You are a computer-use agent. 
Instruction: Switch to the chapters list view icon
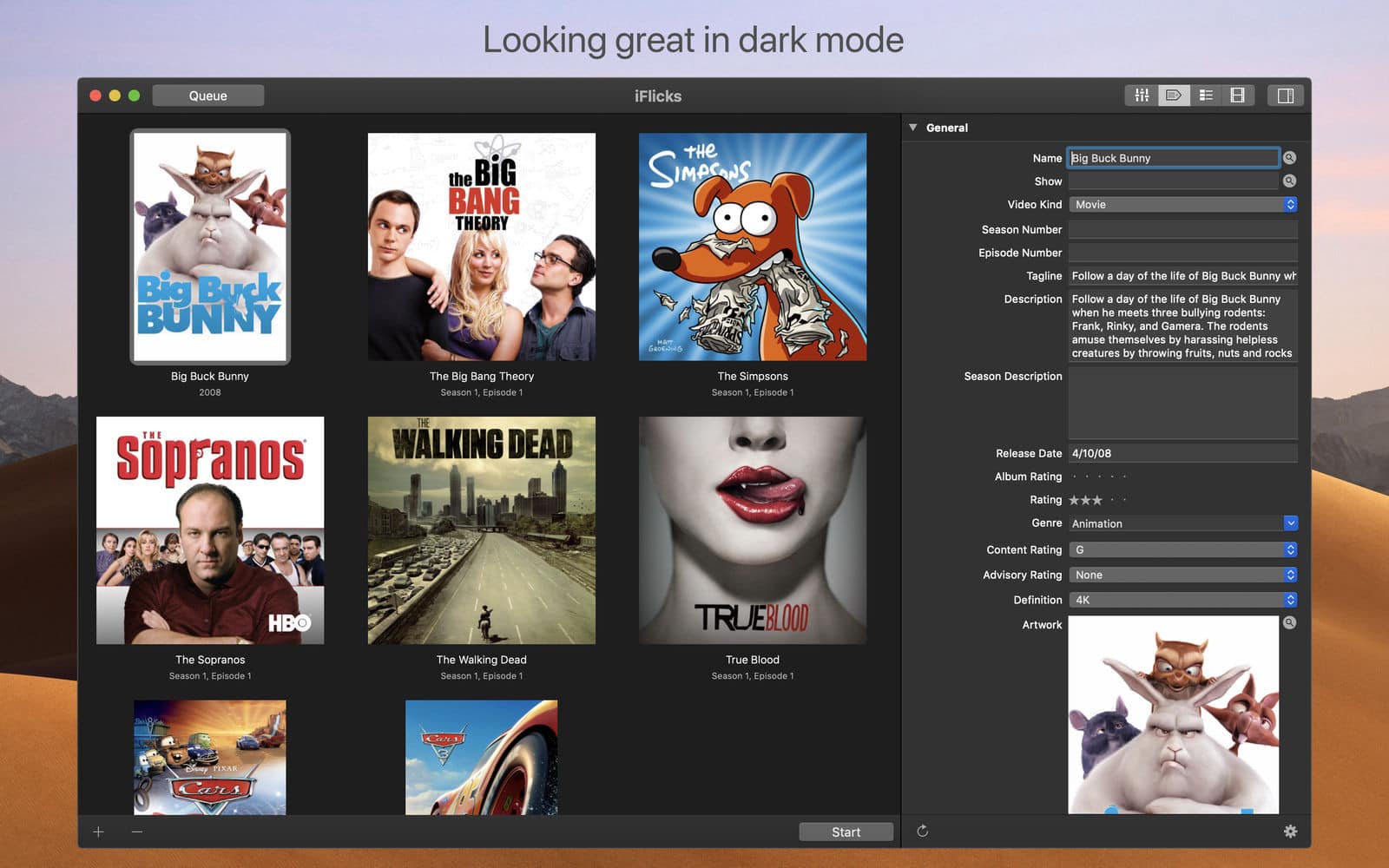click(x=1206, y=95)
